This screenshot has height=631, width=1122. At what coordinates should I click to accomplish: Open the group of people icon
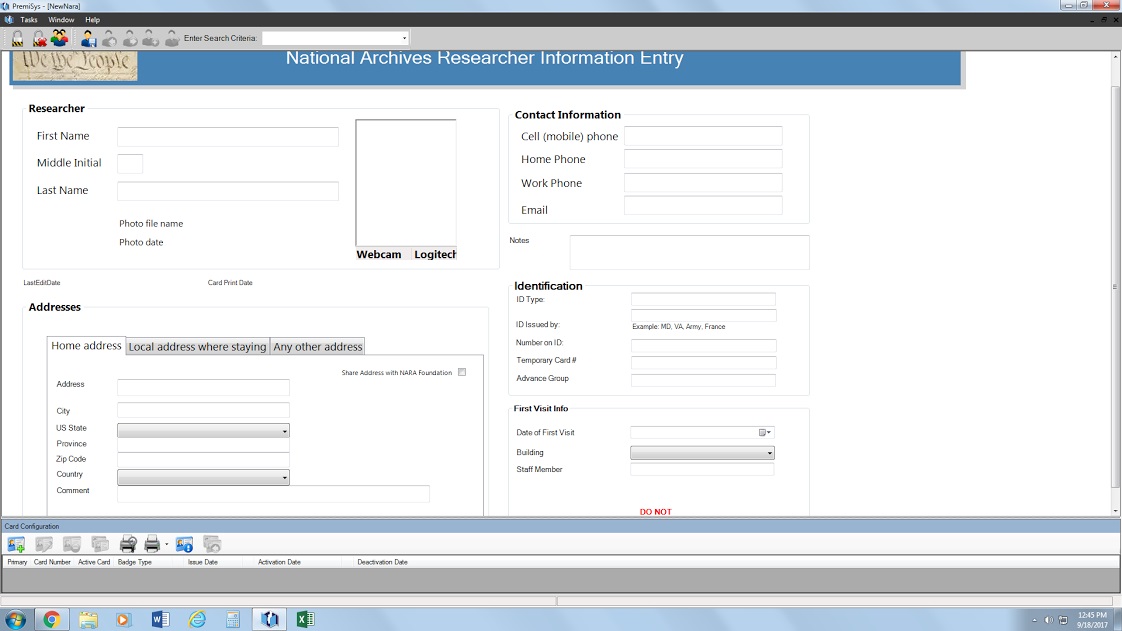point(60,38)
